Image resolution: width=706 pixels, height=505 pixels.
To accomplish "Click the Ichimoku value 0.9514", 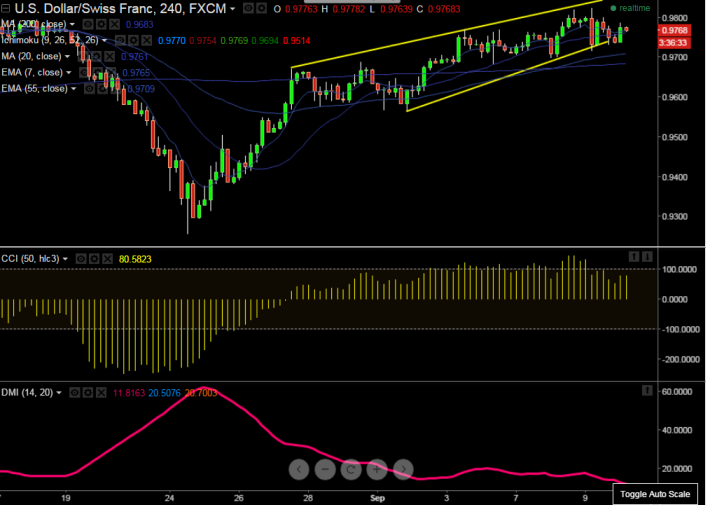I will tap(297, 41).
